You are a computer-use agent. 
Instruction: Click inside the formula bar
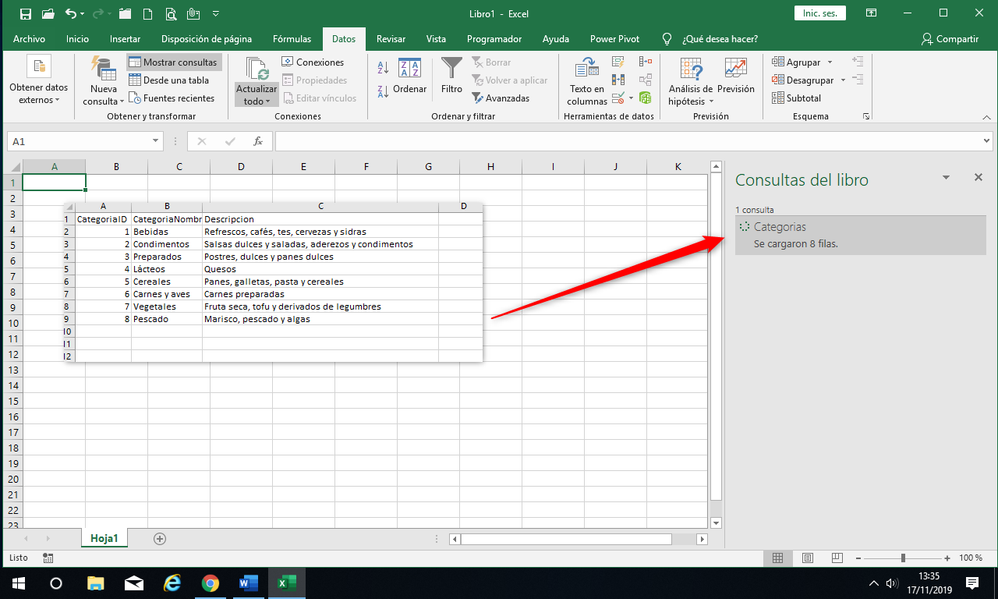point(627,141)
